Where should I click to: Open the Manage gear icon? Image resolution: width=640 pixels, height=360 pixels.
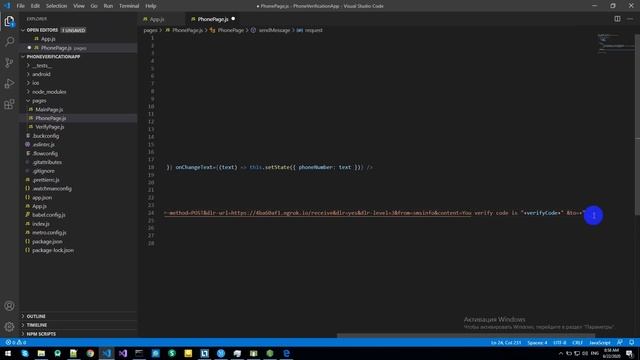(9, 327)
